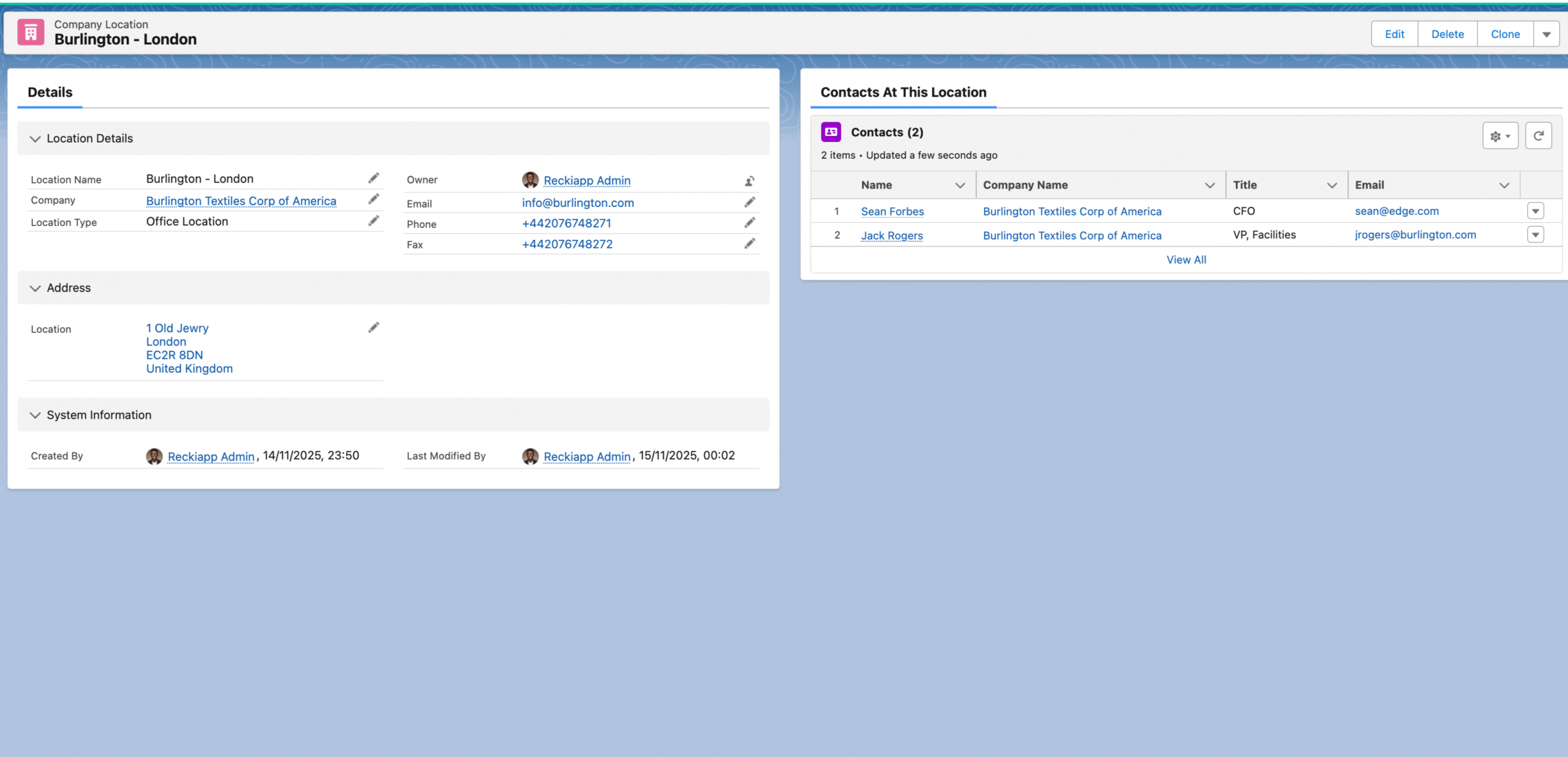The image size is (1568, 757).
Task: Open Name column header dropdown
Action: pos(960,186)
